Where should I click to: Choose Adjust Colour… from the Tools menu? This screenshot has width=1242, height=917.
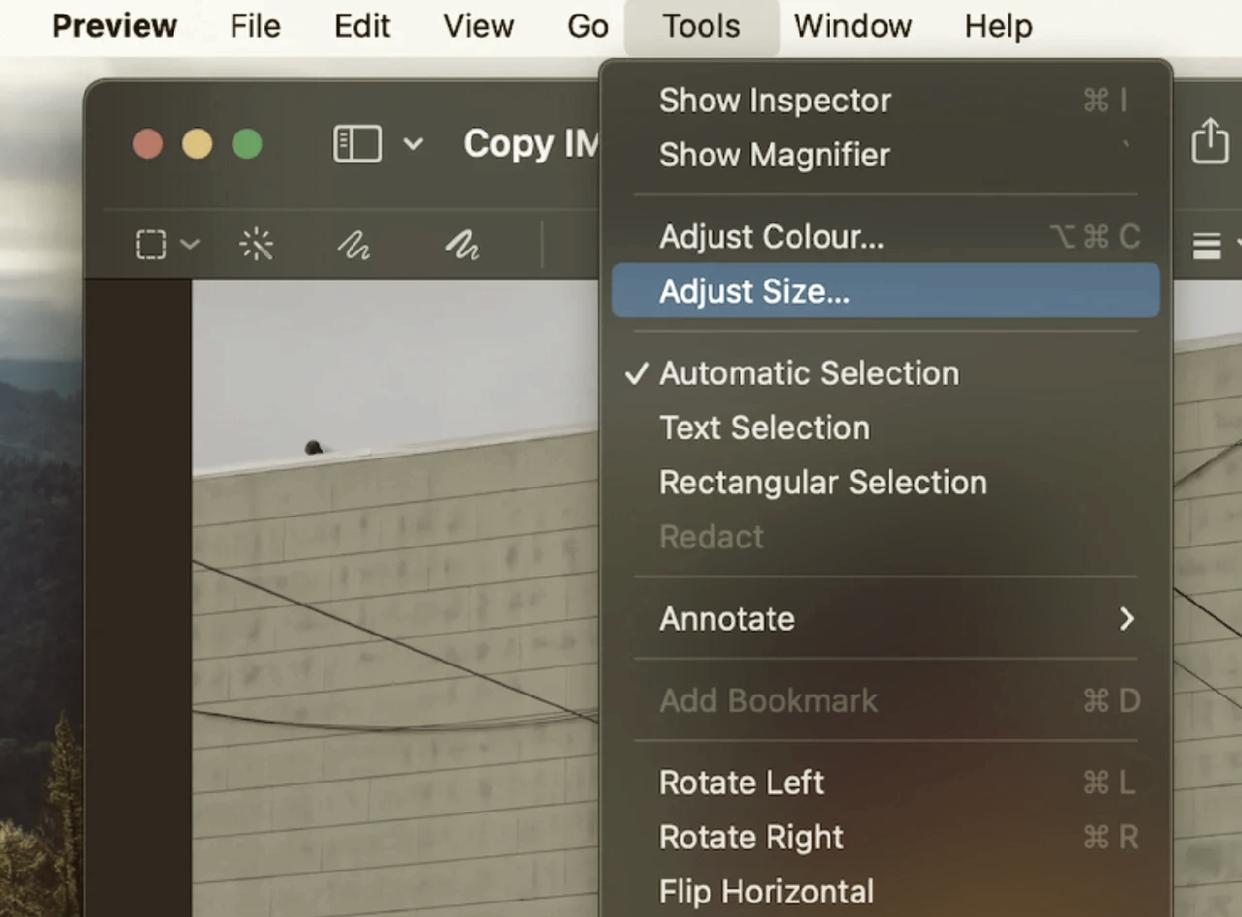coord(771,236)
